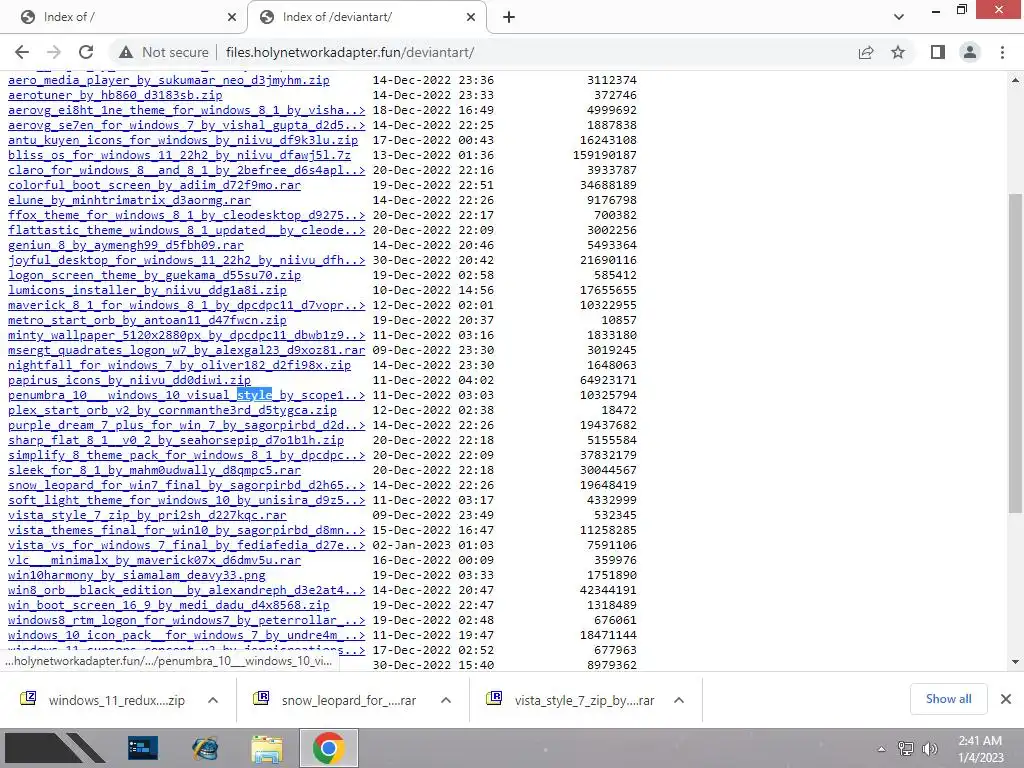Open the Chrome three-dot menu
The height and width of the screenshot is (768, 1024).
click(1002, 52)
